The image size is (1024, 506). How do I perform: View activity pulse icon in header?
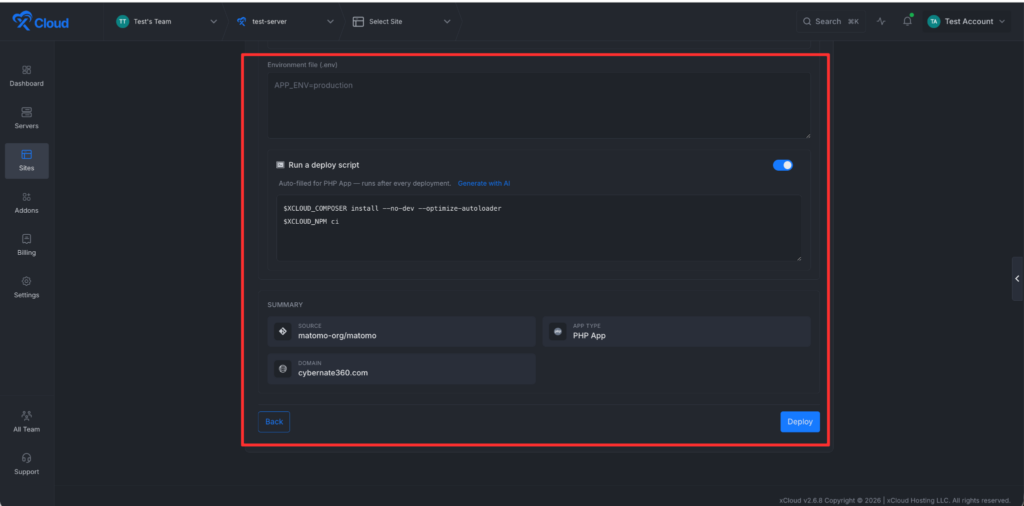(881, 22)
